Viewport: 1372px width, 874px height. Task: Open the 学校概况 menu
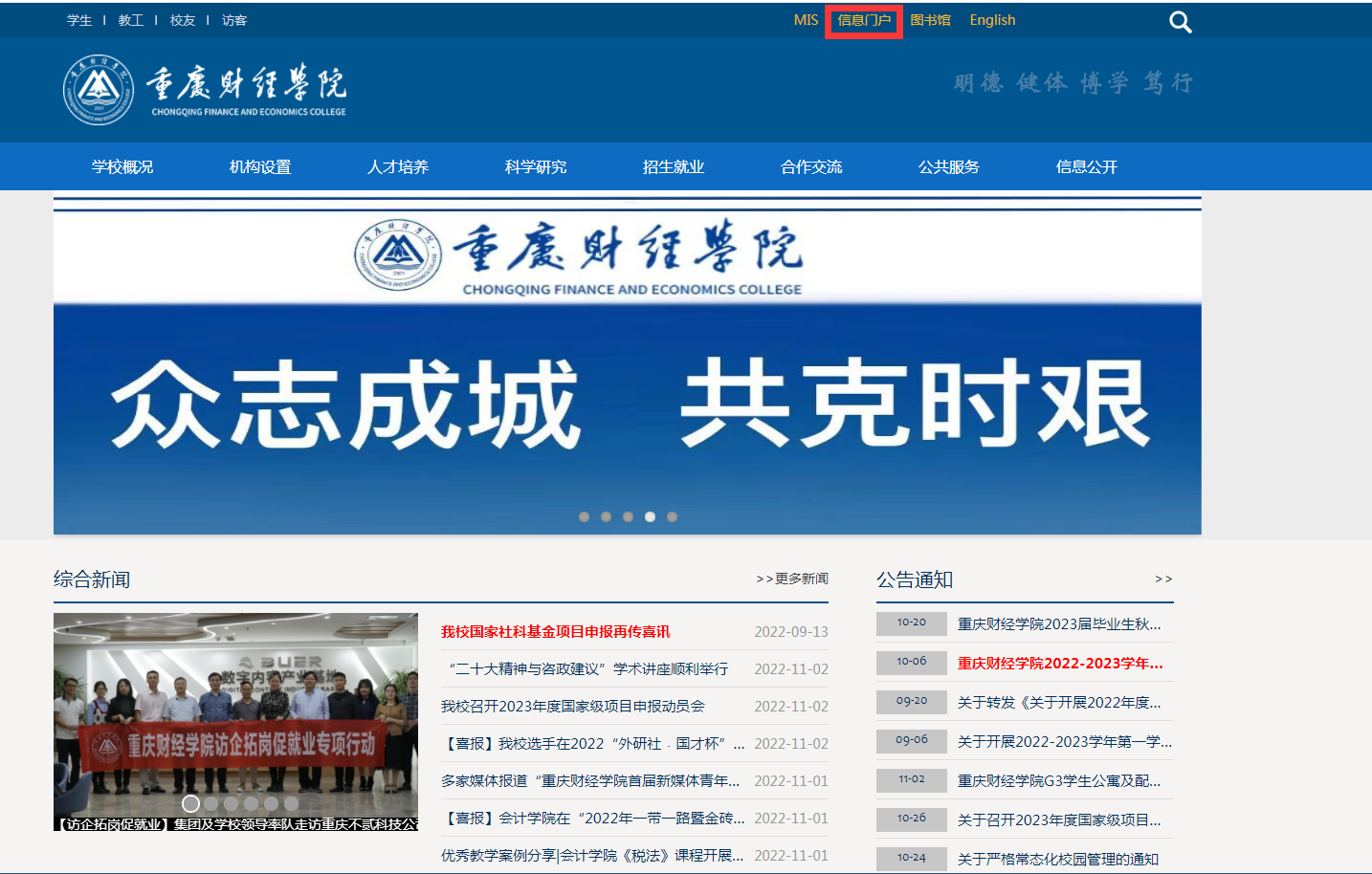[x=122, y=166]
